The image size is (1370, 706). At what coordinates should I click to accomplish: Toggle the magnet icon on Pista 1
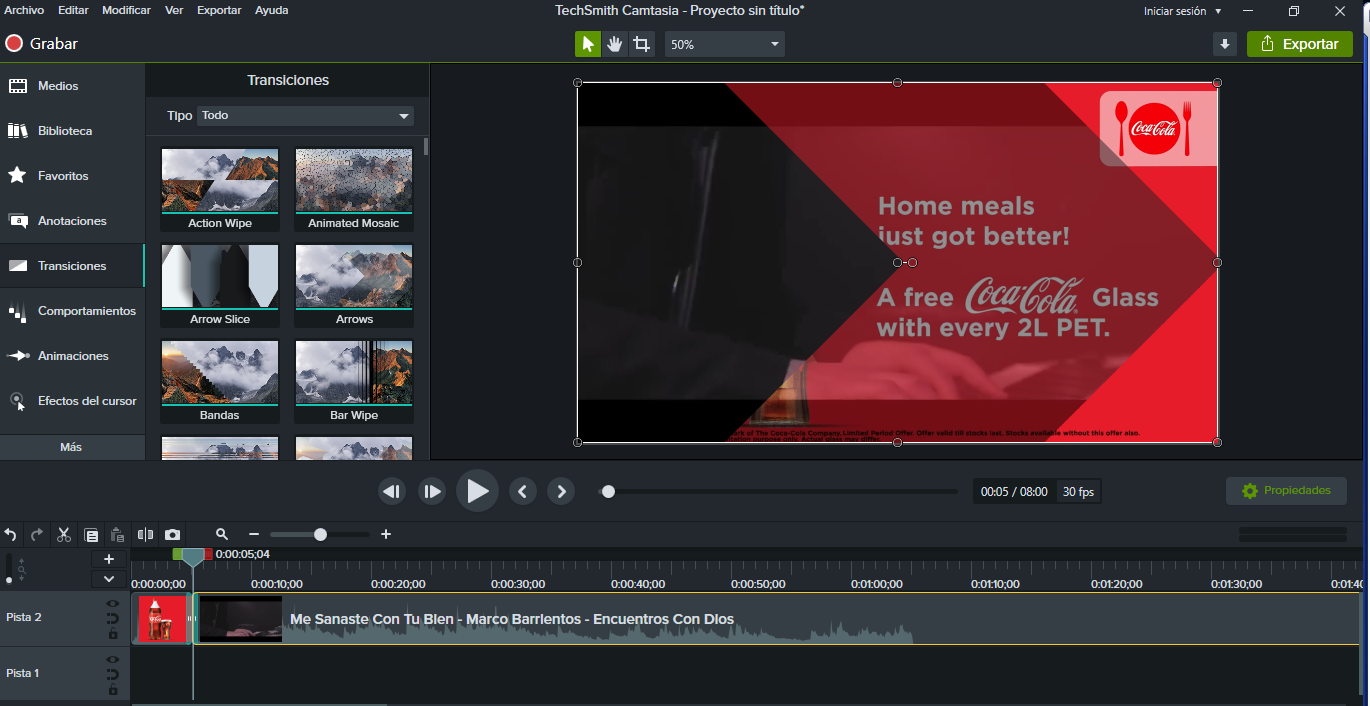pos(113,675)
